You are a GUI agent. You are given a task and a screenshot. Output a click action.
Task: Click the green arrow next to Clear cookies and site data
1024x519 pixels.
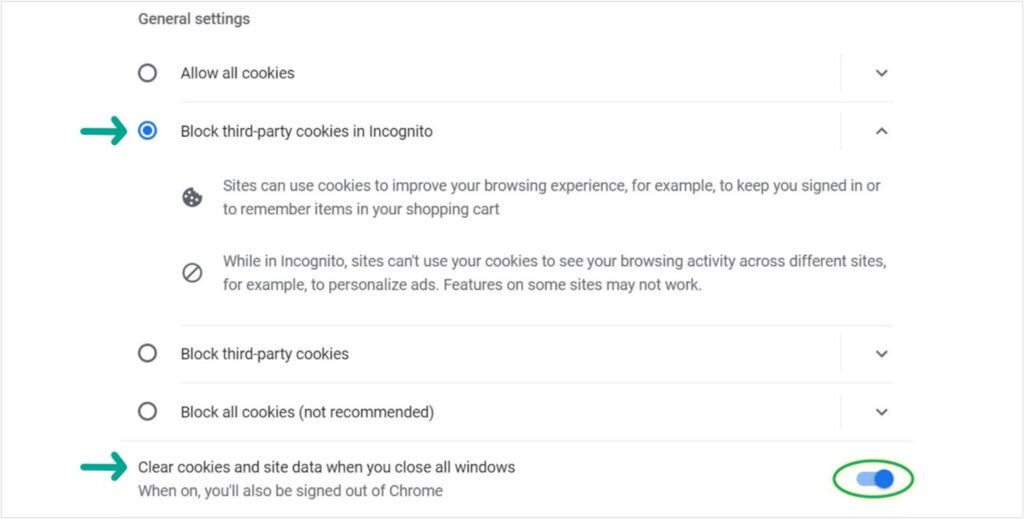[103, 466]
